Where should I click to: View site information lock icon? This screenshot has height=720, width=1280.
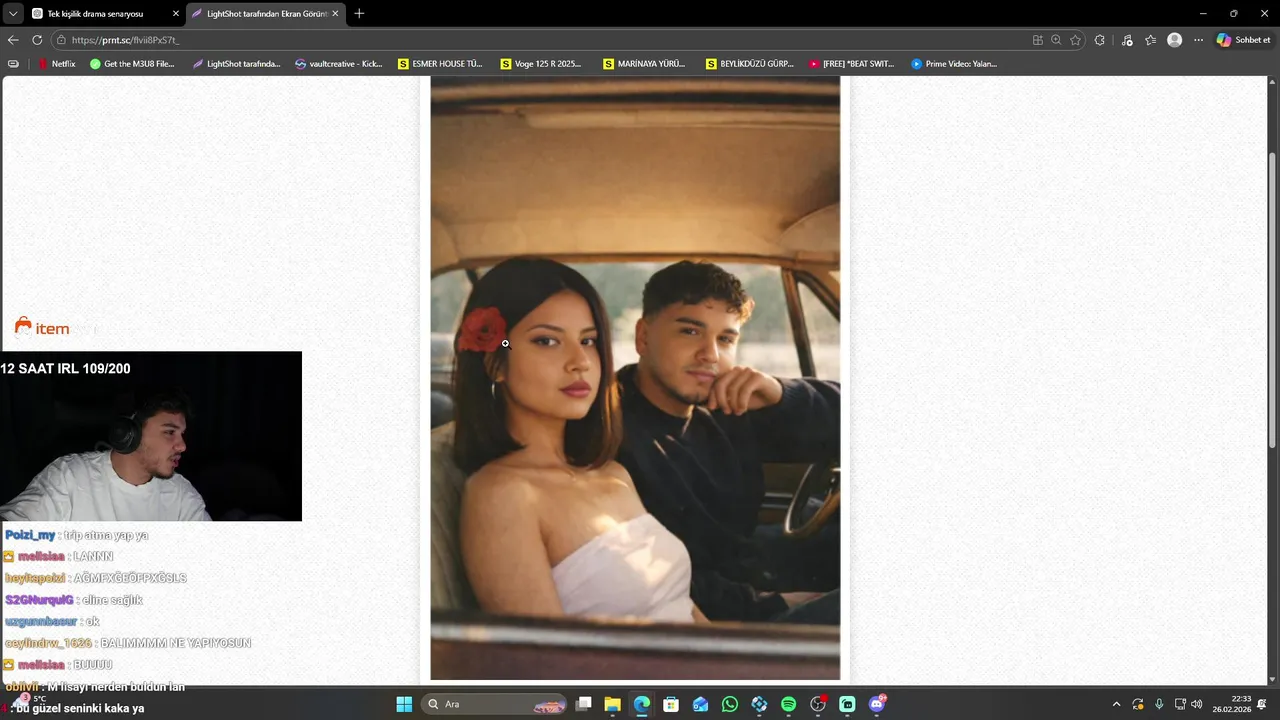pos(61,40)
